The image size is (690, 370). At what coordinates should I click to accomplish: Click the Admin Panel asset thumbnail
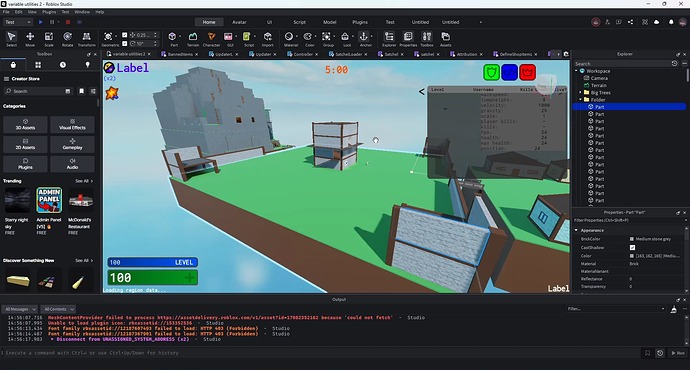click(49, 200)
